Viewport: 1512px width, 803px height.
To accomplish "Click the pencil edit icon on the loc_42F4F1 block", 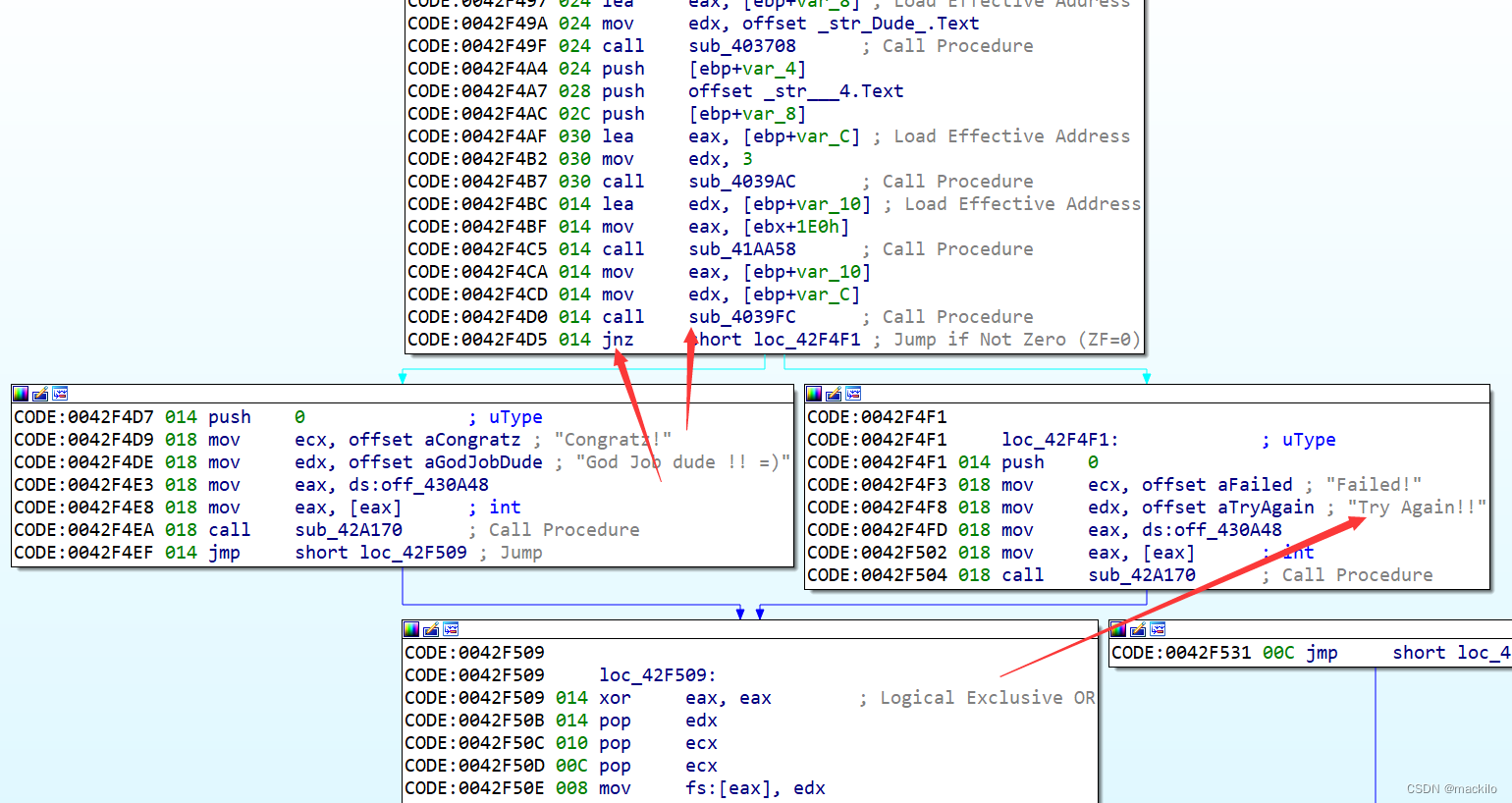I will 834,394.
